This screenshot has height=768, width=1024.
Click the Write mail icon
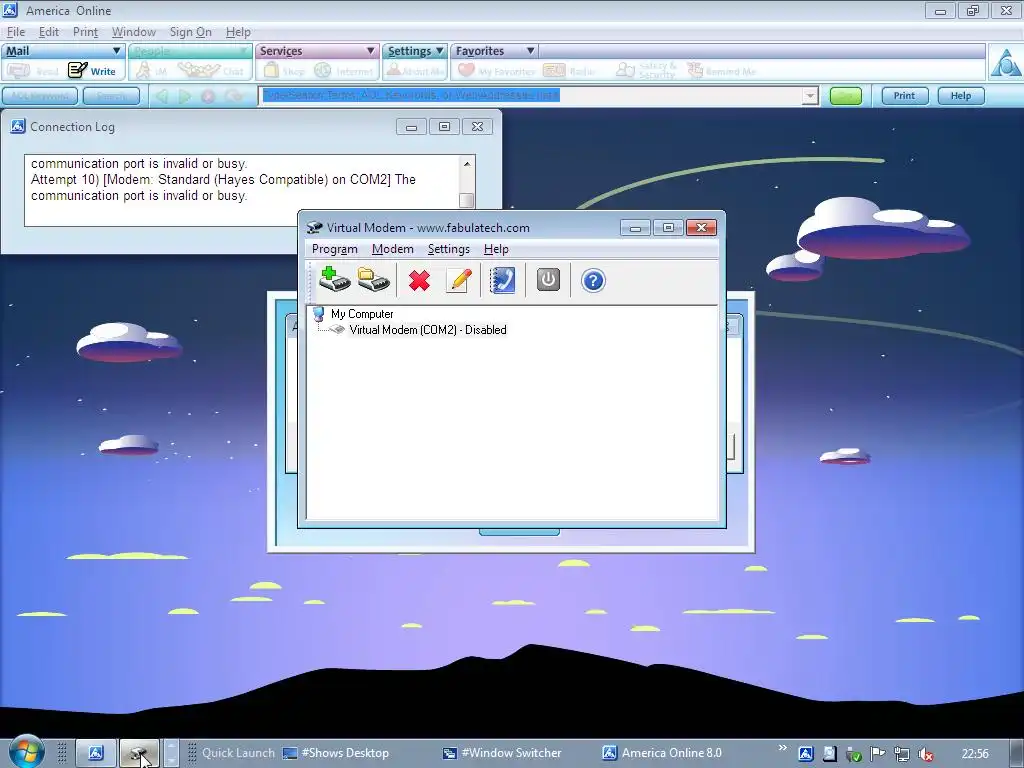point(92,70)
